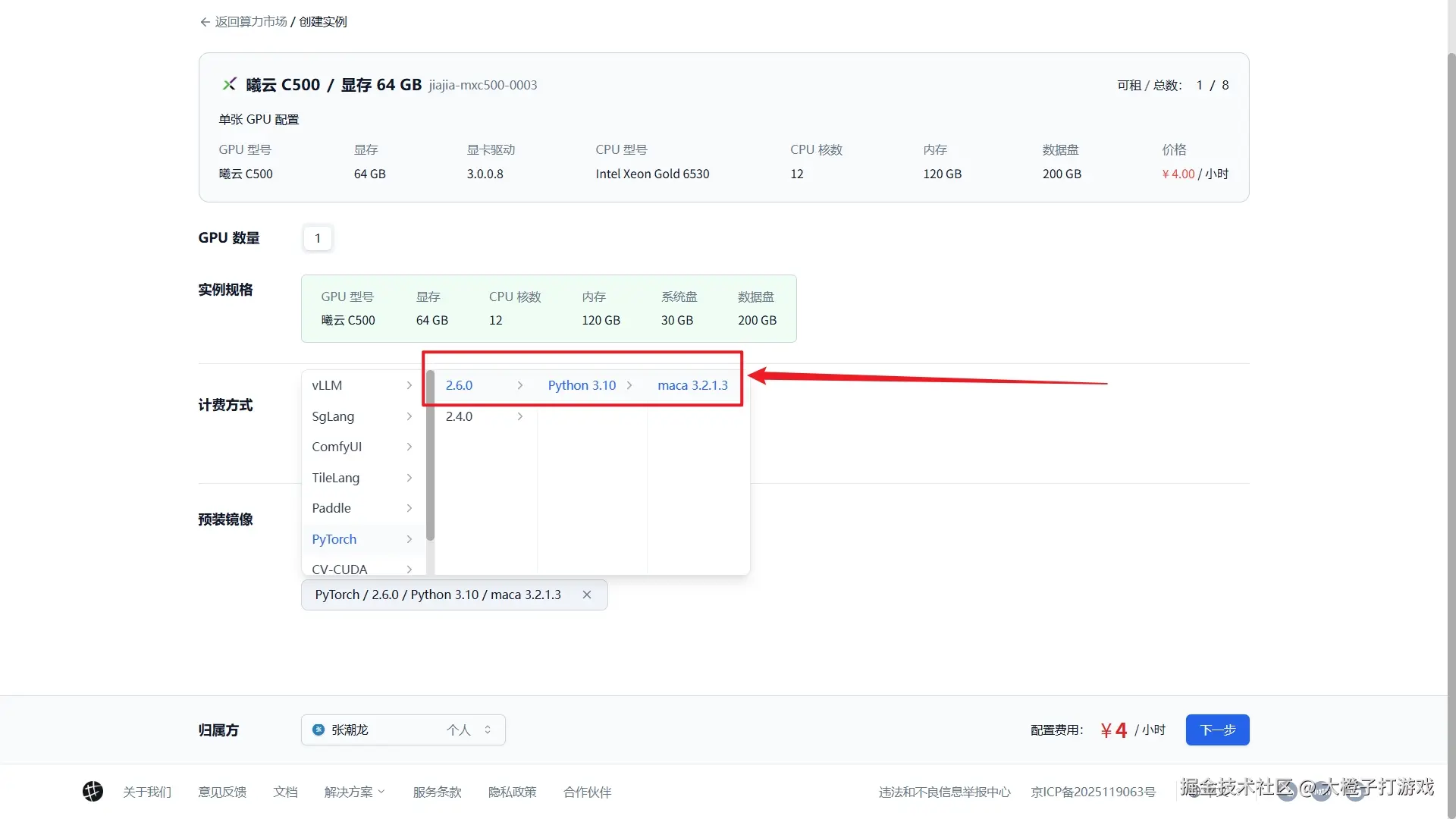This screenshot has width=1456, height=819.
Task: Open the 文档 footer link
Action: [285, 792]
